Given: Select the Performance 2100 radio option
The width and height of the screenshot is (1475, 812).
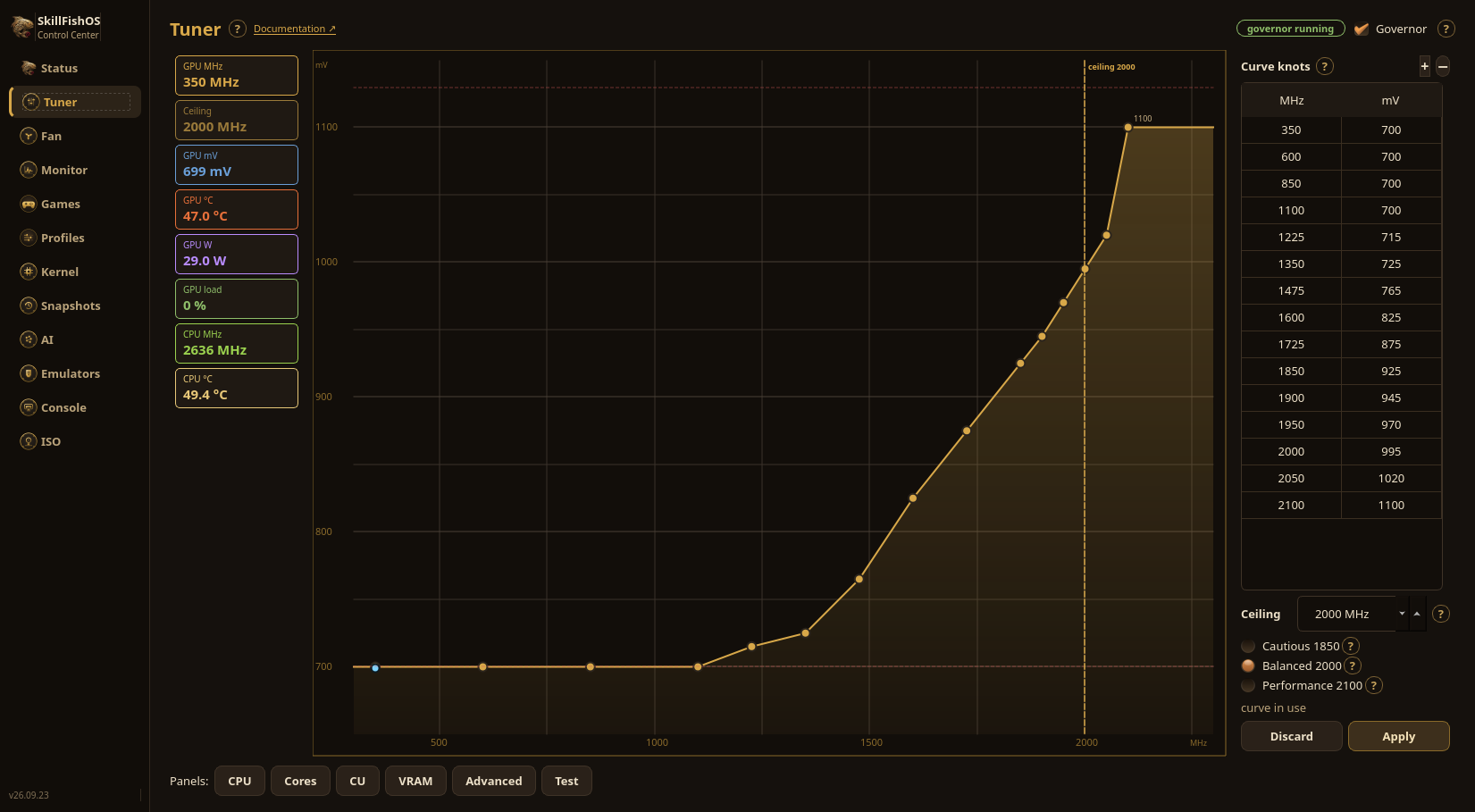Looking at the screenshot, I should tap(1248, 685).
